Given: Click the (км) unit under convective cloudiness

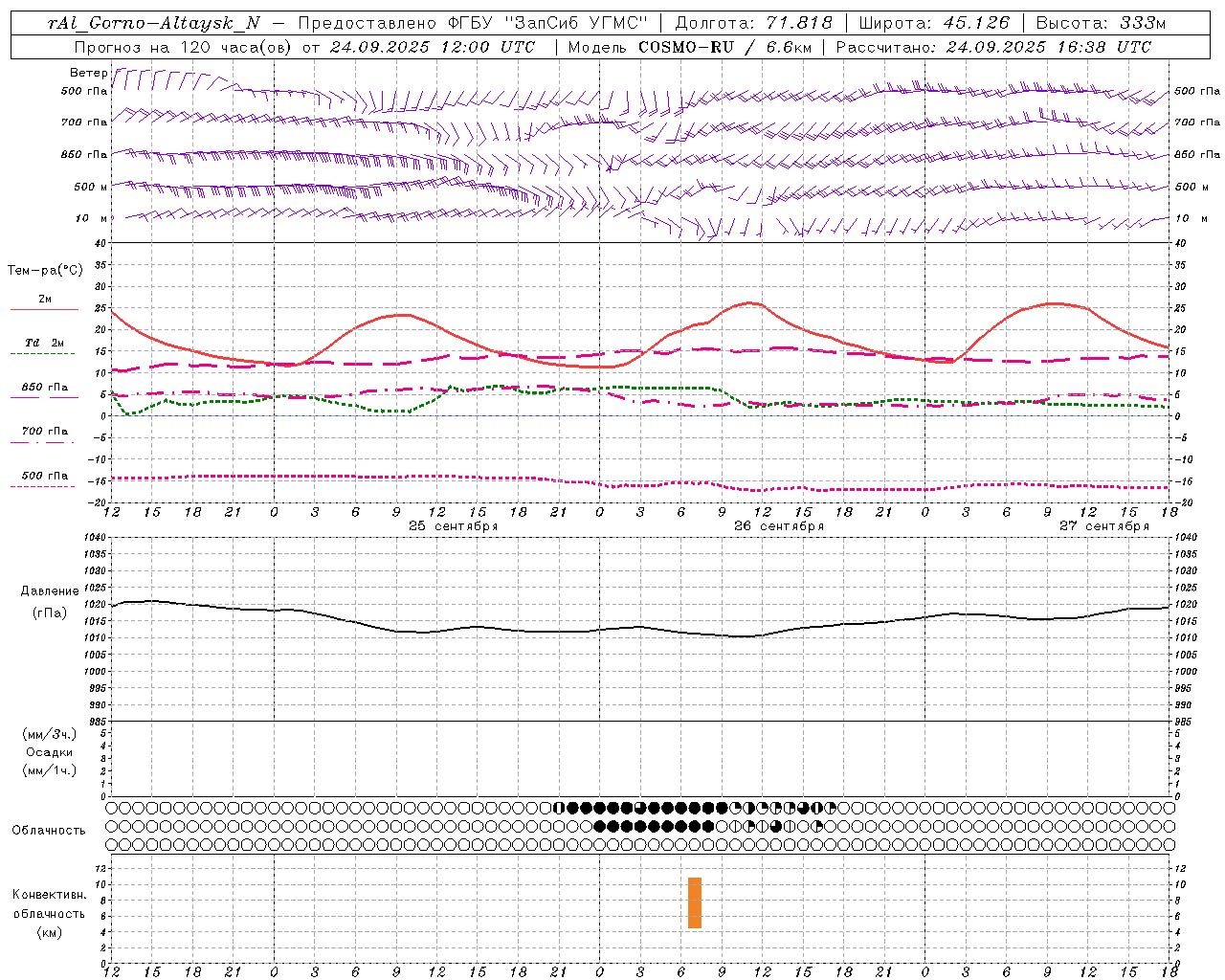Looking at the screenshot, I should pyautogui.click(x=50, y=932).
